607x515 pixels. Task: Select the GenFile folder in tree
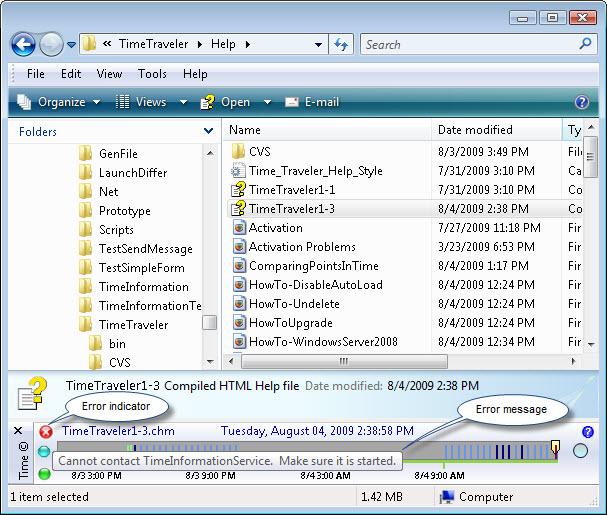(x=108, y=153)
